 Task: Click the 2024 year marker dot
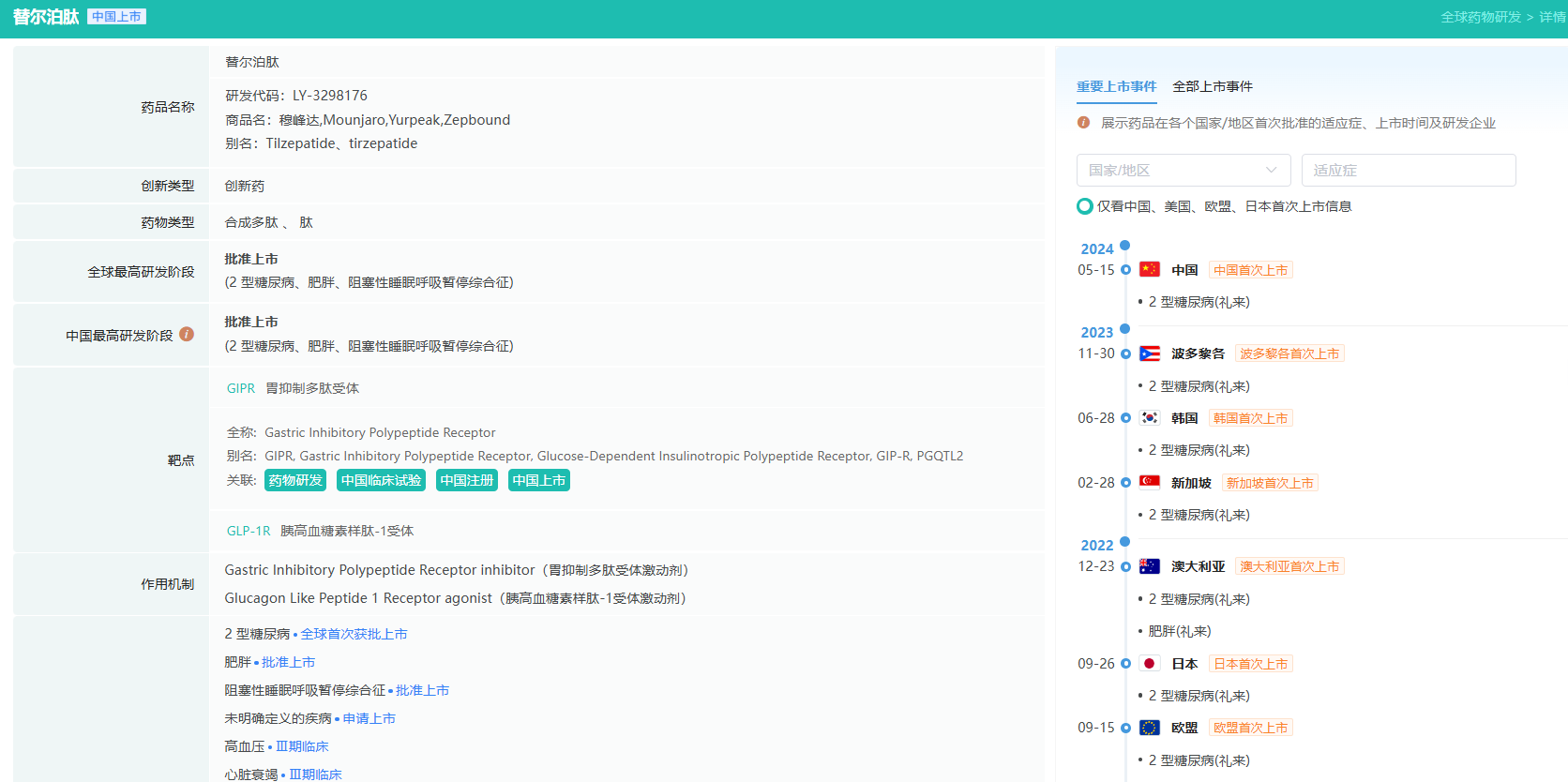tap(1125, 246)
